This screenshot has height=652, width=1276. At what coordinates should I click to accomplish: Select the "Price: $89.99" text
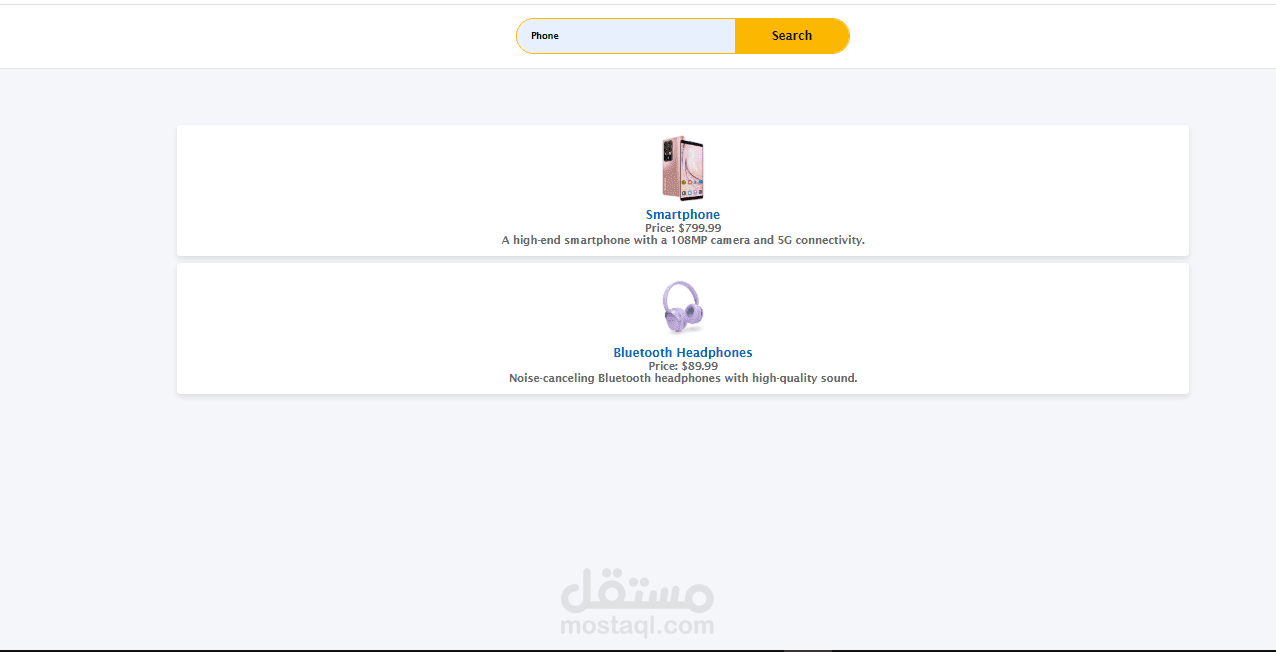683,366
